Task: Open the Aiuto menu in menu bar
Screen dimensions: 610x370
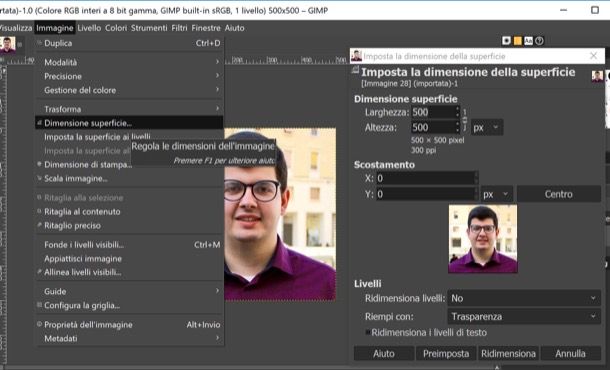Action: [235, 28]
